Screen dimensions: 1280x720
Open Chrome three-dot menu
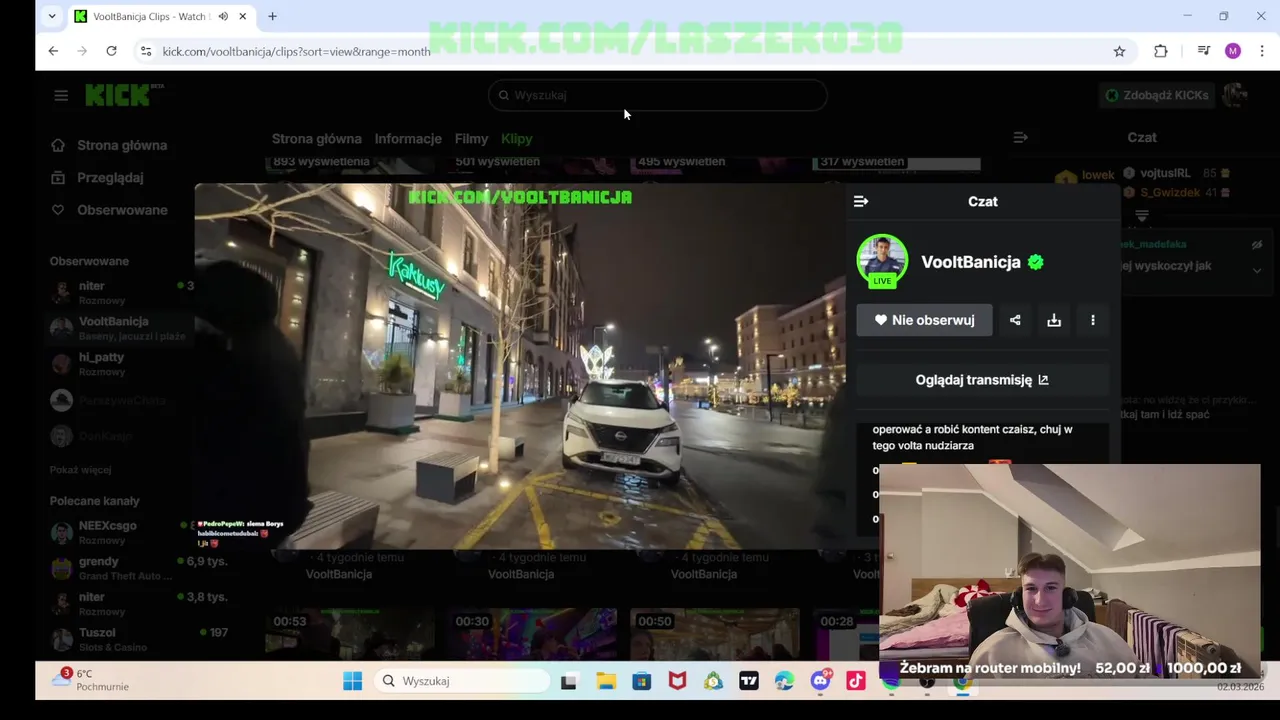click(1262, 51)
